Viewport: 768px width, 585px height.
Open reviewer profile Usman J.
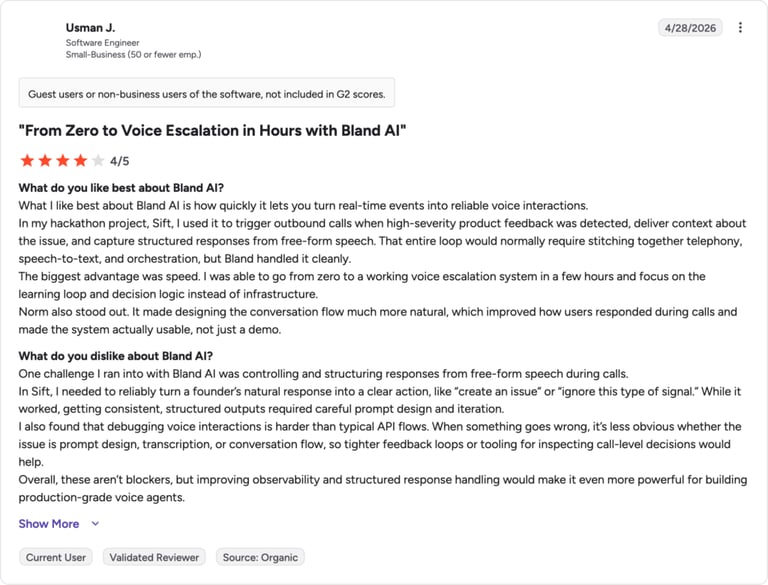[91, 27]
